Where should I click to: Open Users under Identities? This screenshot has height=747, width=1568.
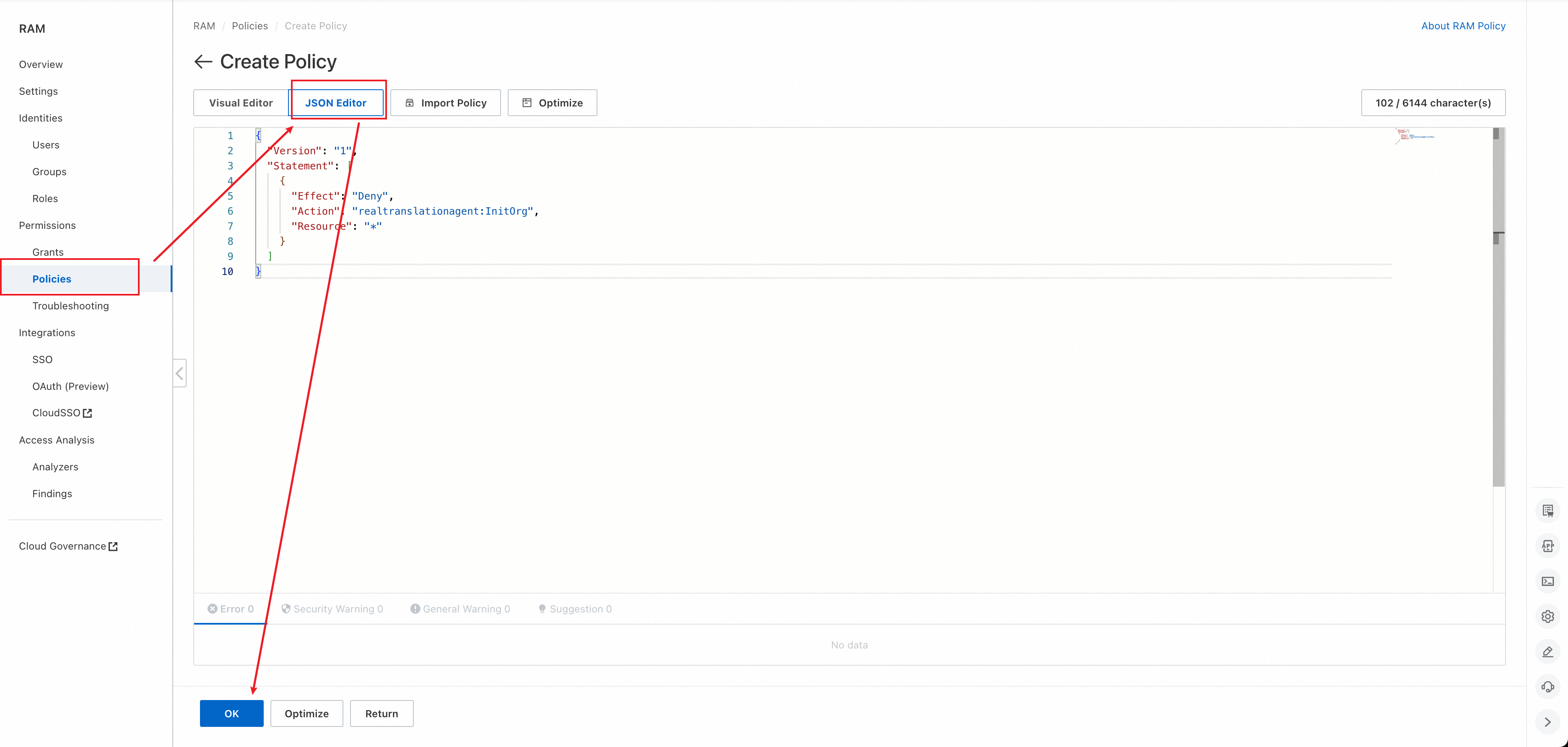pyautogui.click(x=46, y=145)
